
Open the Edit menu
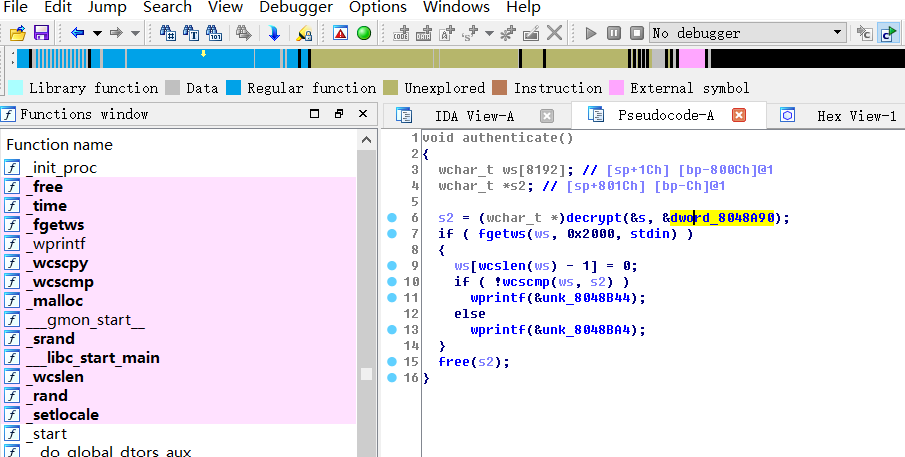tap(58, 8)
